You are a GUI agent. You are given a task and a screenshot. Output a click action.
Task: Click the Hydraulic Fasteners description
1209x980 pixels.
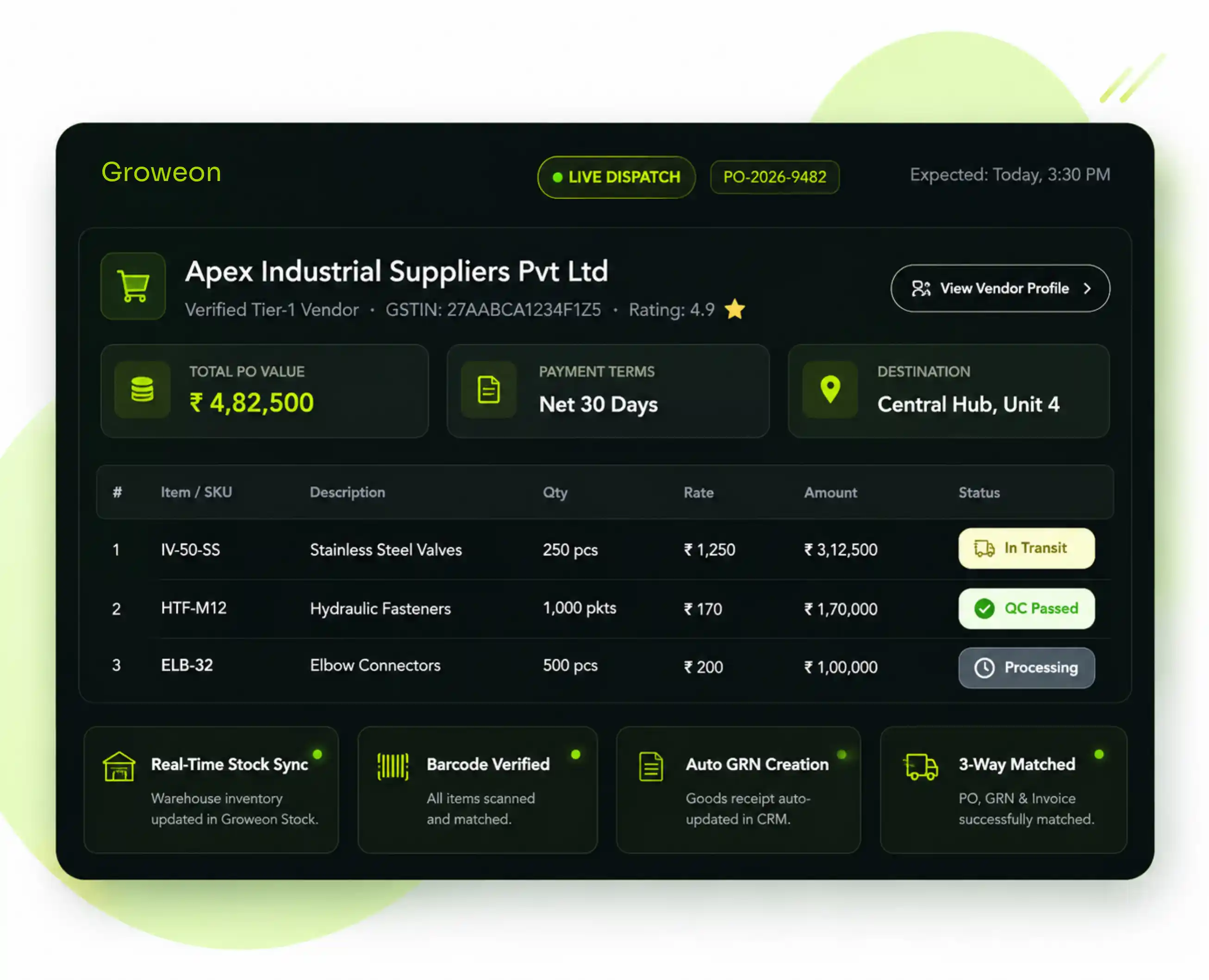[380, 609]
